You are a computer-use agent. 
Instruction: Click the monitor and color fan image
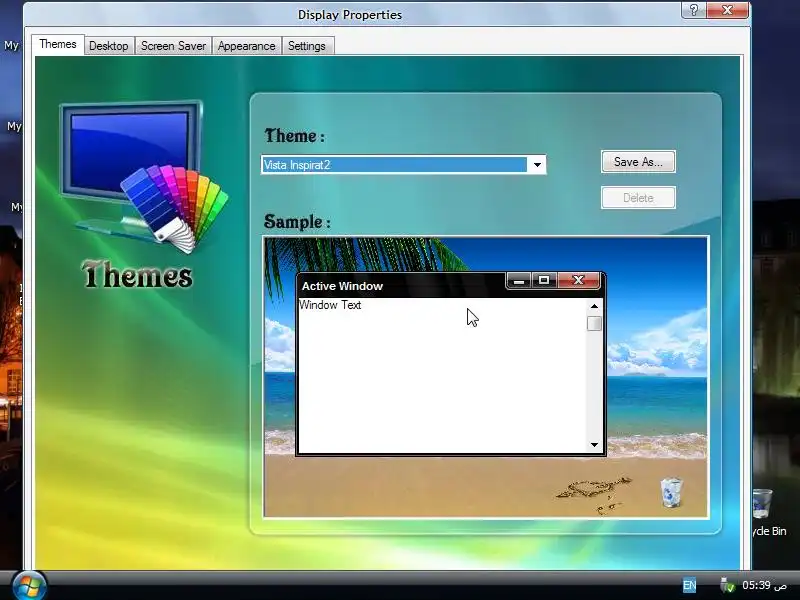click(144, 177)
